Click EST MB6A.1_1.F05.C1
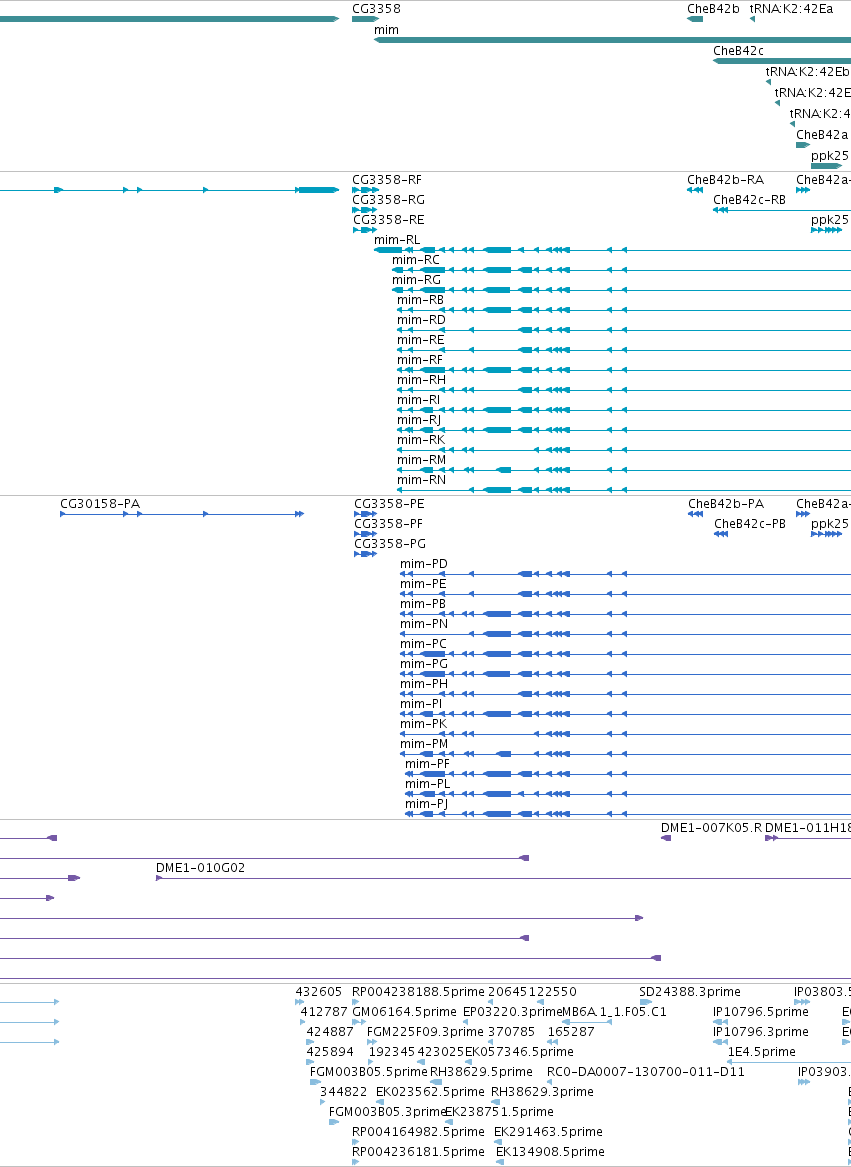 pos(614,1012)
